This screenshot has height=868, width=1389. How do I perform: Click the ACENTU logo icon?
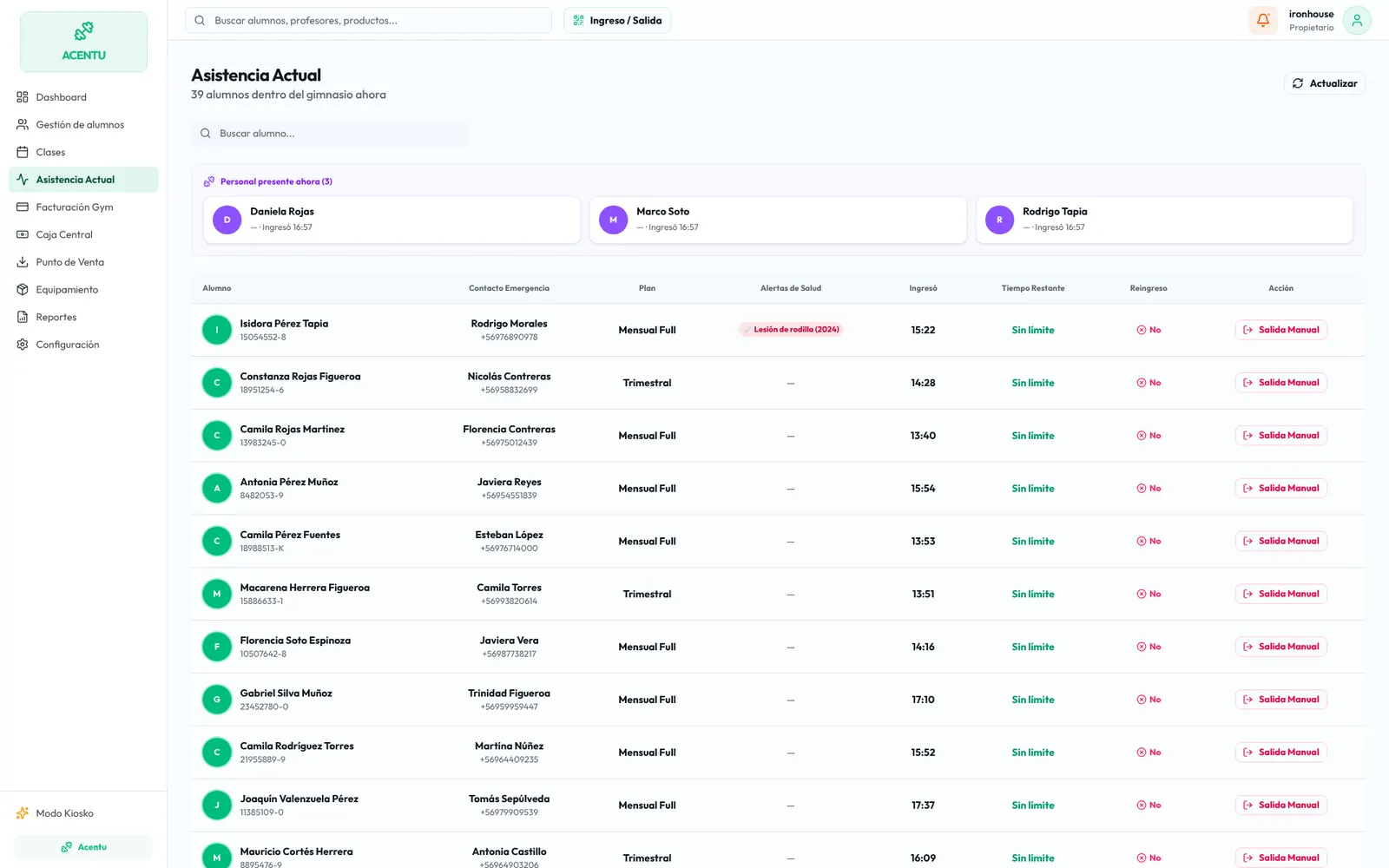[x=83, y=32]
